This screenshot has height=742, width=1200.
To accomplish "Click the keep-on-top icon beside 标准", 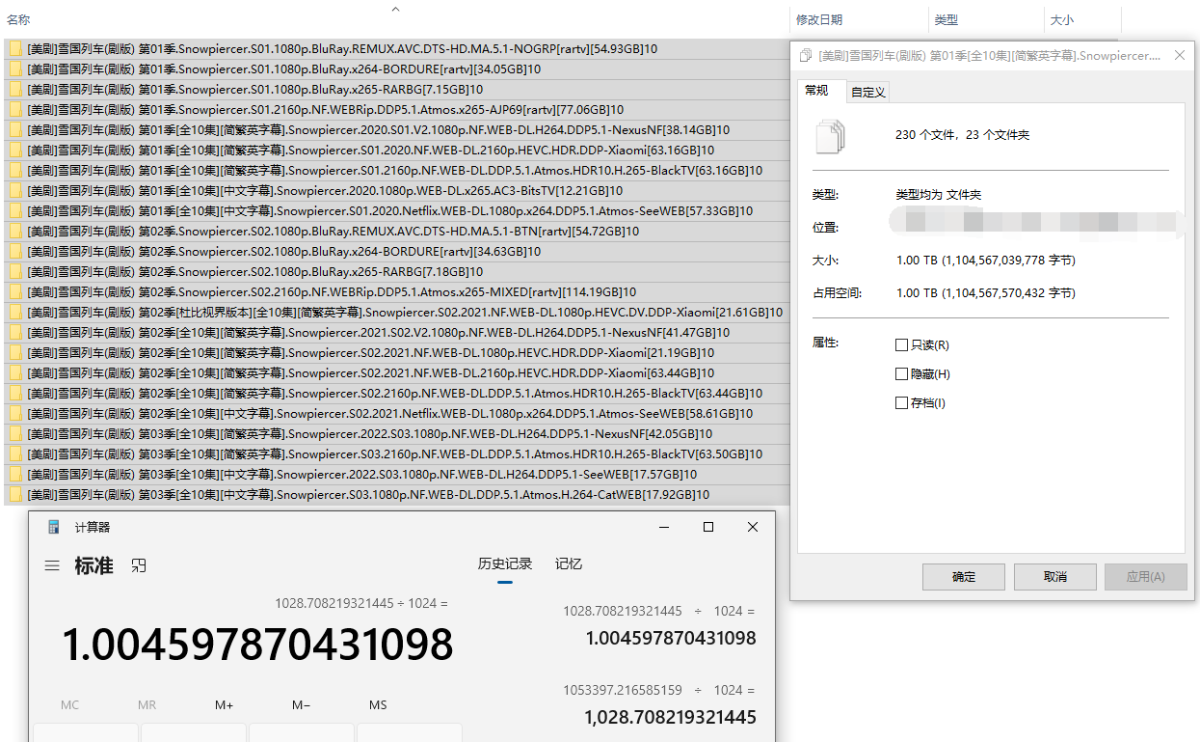I will tap(139, 566).
